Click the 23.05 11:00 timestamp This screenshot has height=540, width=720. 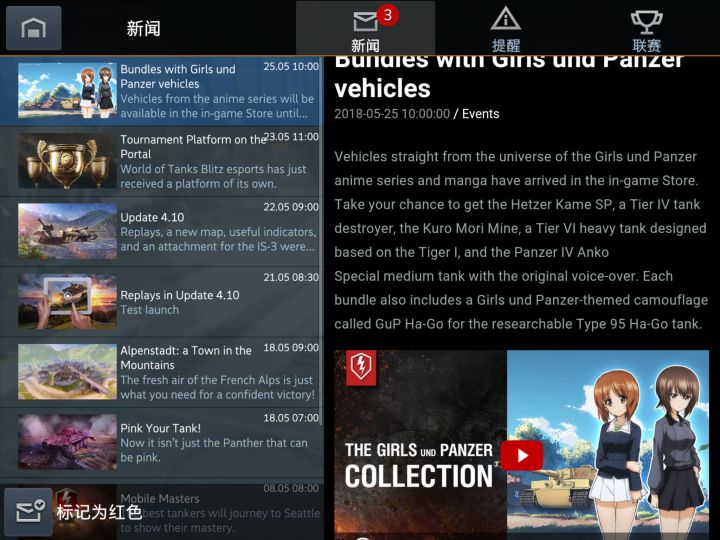pyautogui.click(x=291, y=137)
